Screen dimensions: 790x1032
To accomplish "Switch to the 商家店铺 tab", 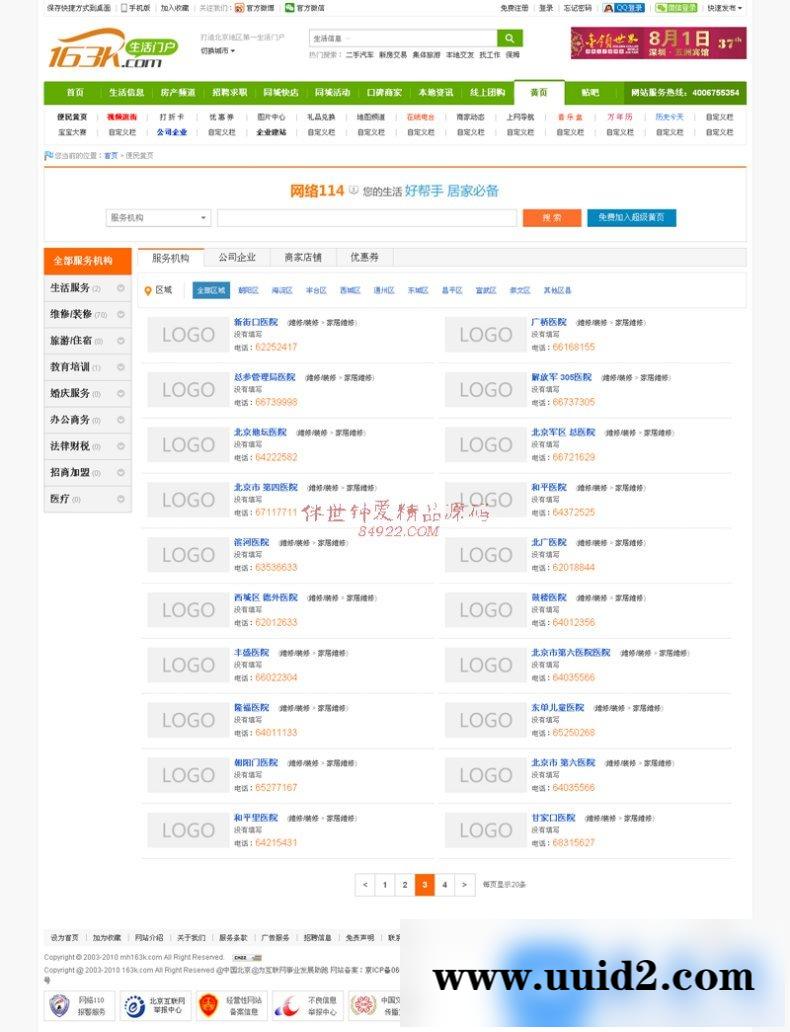I will point(303,257).
